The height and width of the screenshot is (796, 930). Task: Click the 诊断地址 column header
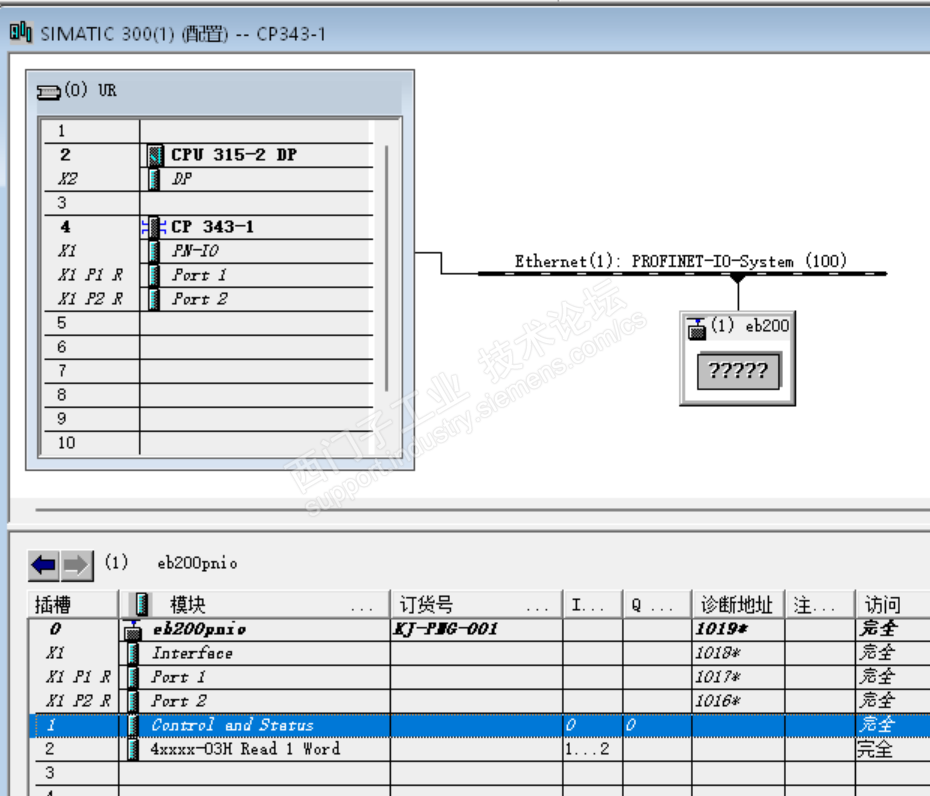(x=738, y=605)
